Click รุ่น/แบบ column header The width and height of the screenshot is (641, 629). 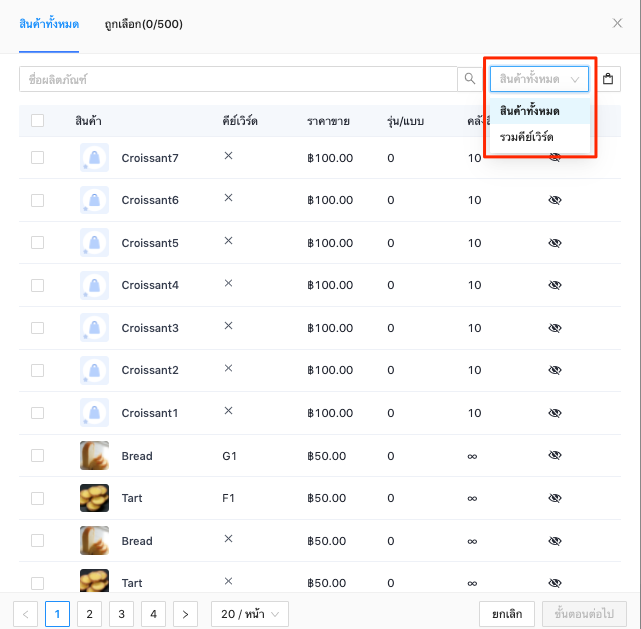pyautogui.click(x=406, y=121)
